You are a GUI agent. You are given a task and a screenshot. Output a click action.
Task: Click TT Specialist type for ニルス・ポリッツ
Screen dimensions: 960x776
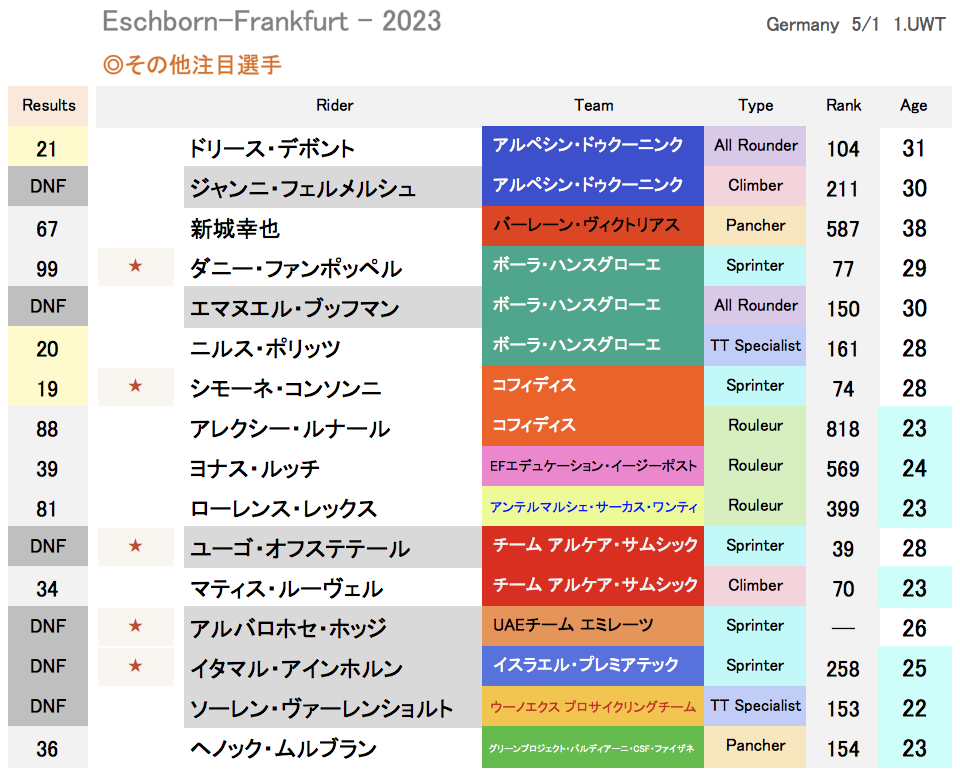pyautogui.click(x=755, y=346)
